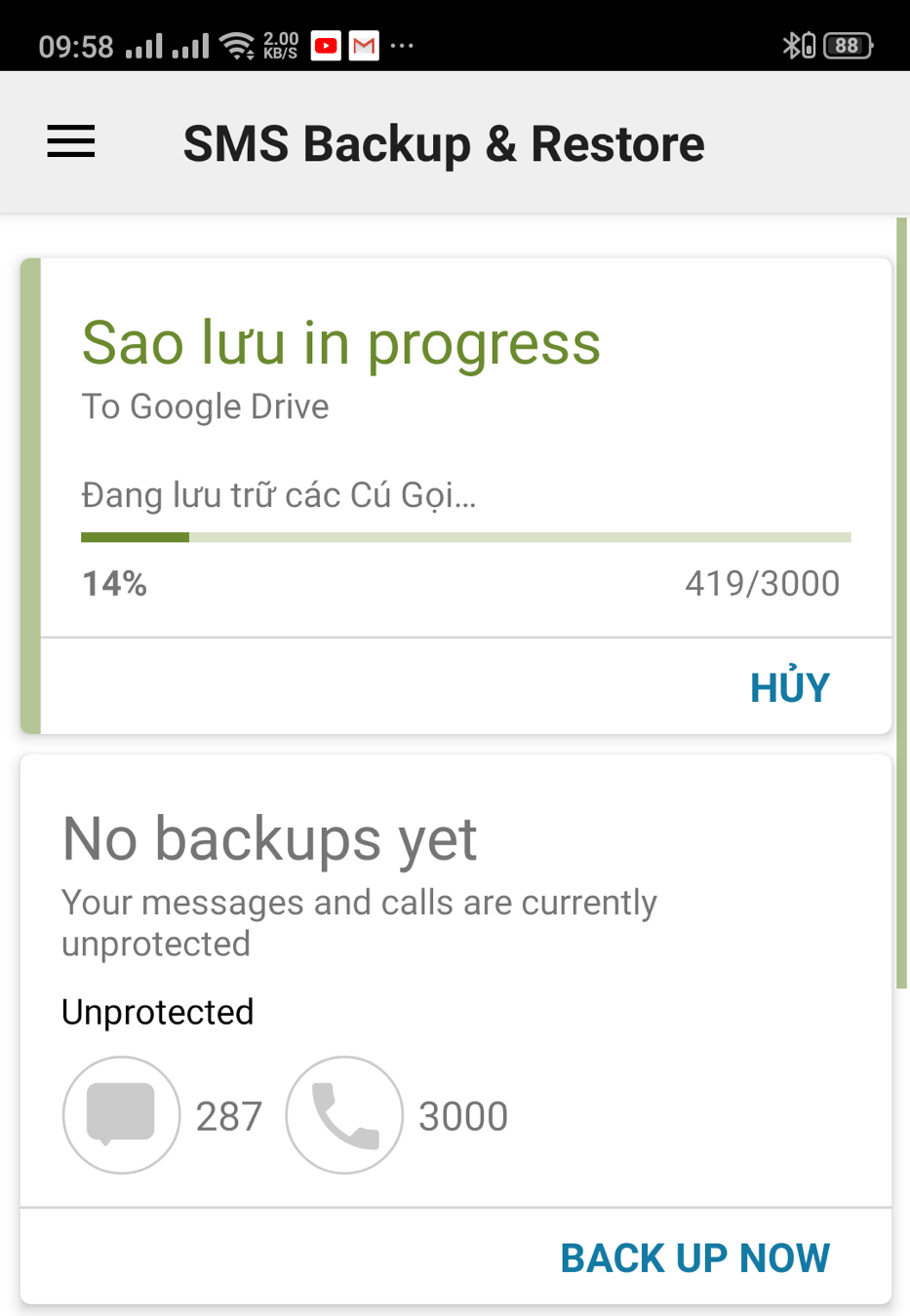Viewport: 910px width, 1316px height.
Task: Tap the Sao lưu in progress heading
Action: [x=340, y=343]
